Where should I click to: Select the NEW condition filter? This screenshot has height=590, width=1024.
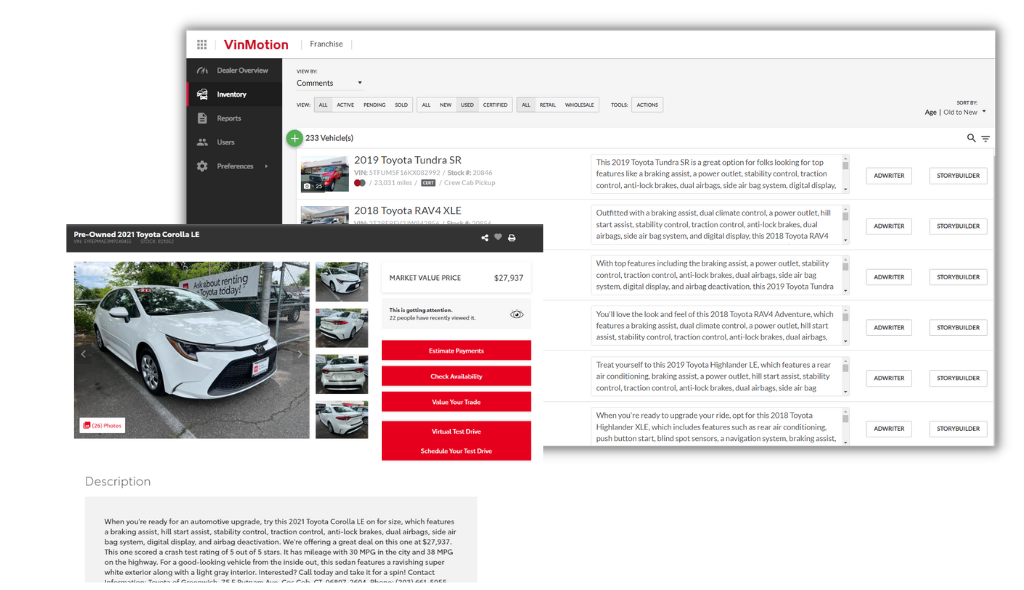445,105
